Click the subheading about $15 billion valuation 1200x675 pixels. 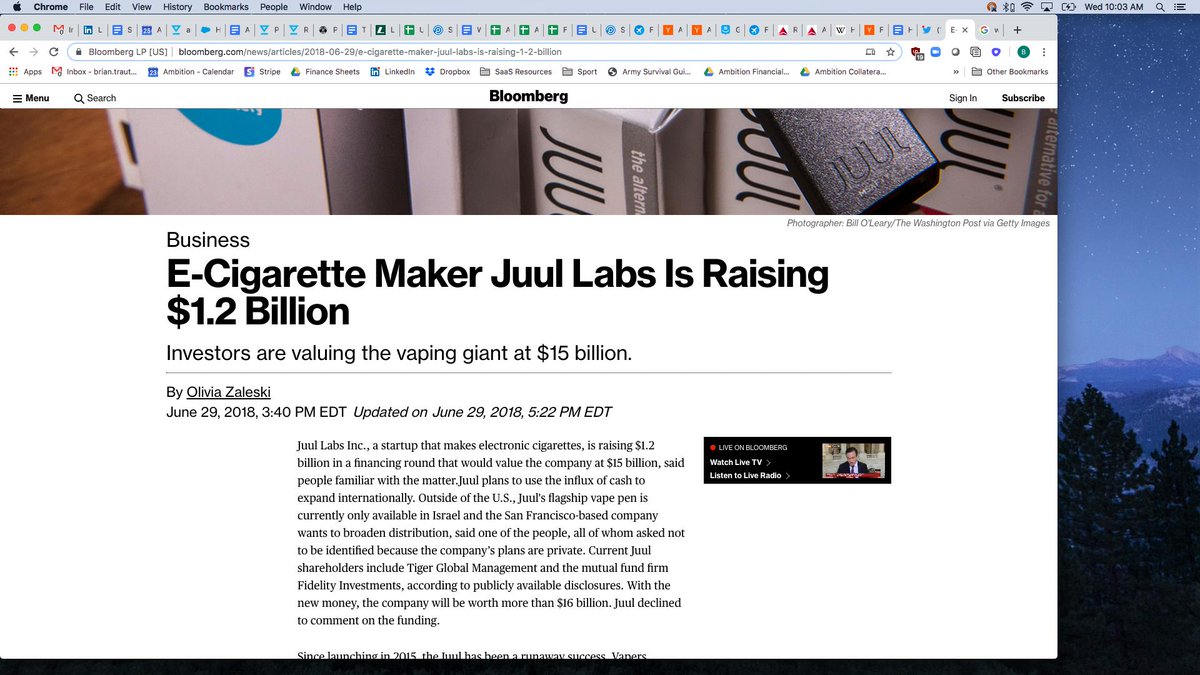click(399, 353)
